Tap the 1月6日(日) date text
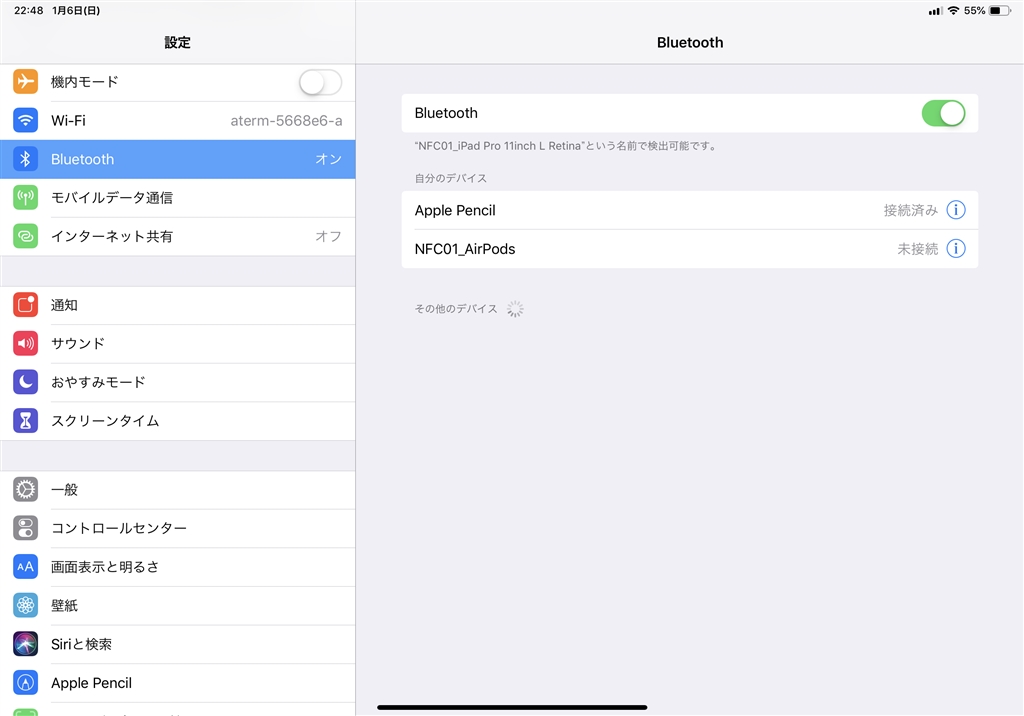This screenshot has height=716, width=1024. pyautogui.click(x=76, y=10)
